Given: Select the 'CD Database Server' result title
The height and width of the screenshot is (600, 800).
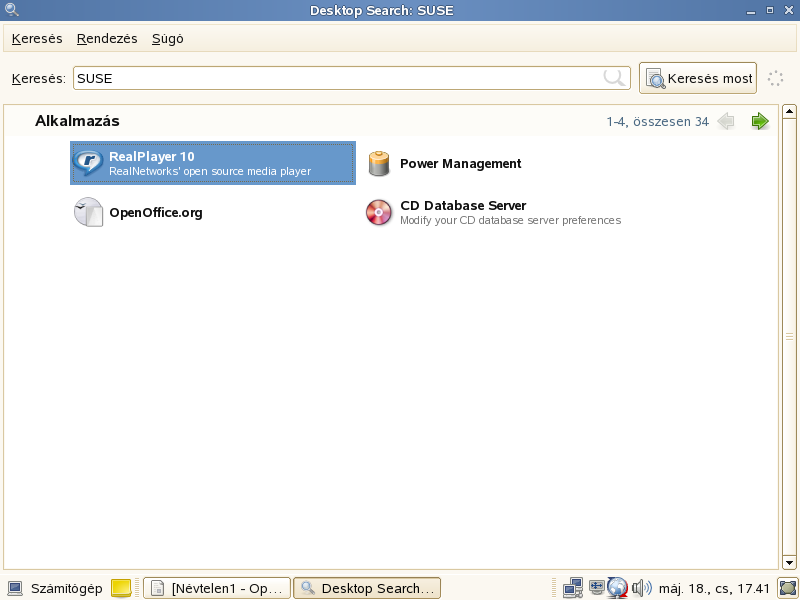Looking at the screenshot, I should click(x=463, y=206).
